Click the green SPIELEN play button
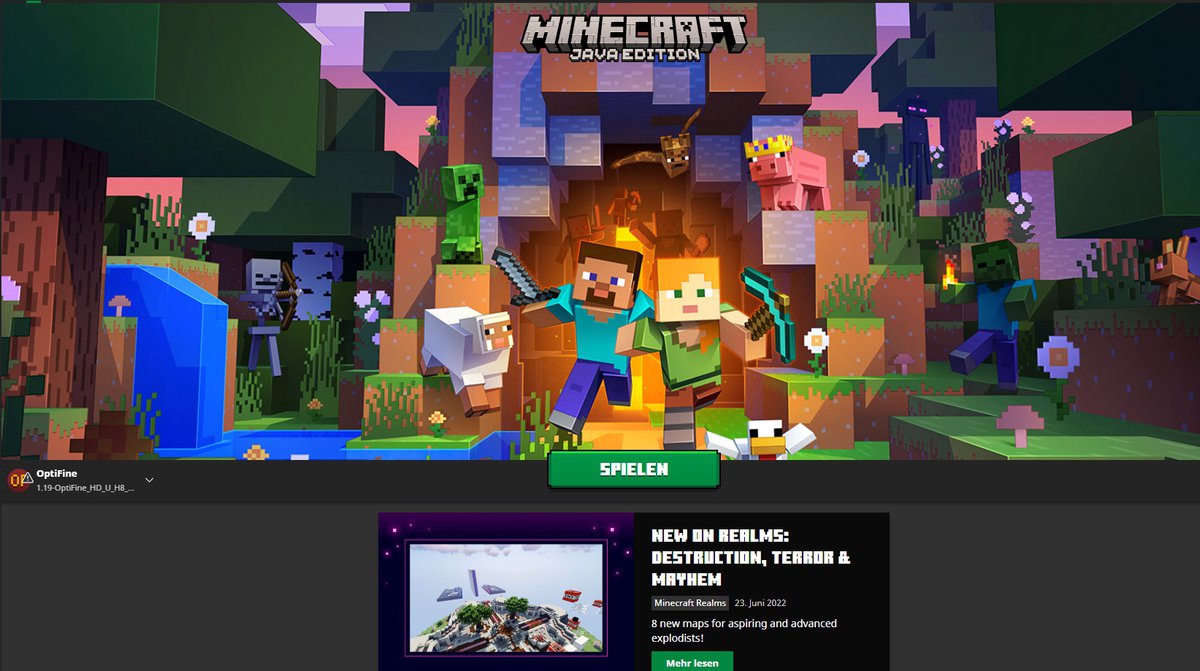Viewport: 1200px width, 671px height. coord(633,469)
